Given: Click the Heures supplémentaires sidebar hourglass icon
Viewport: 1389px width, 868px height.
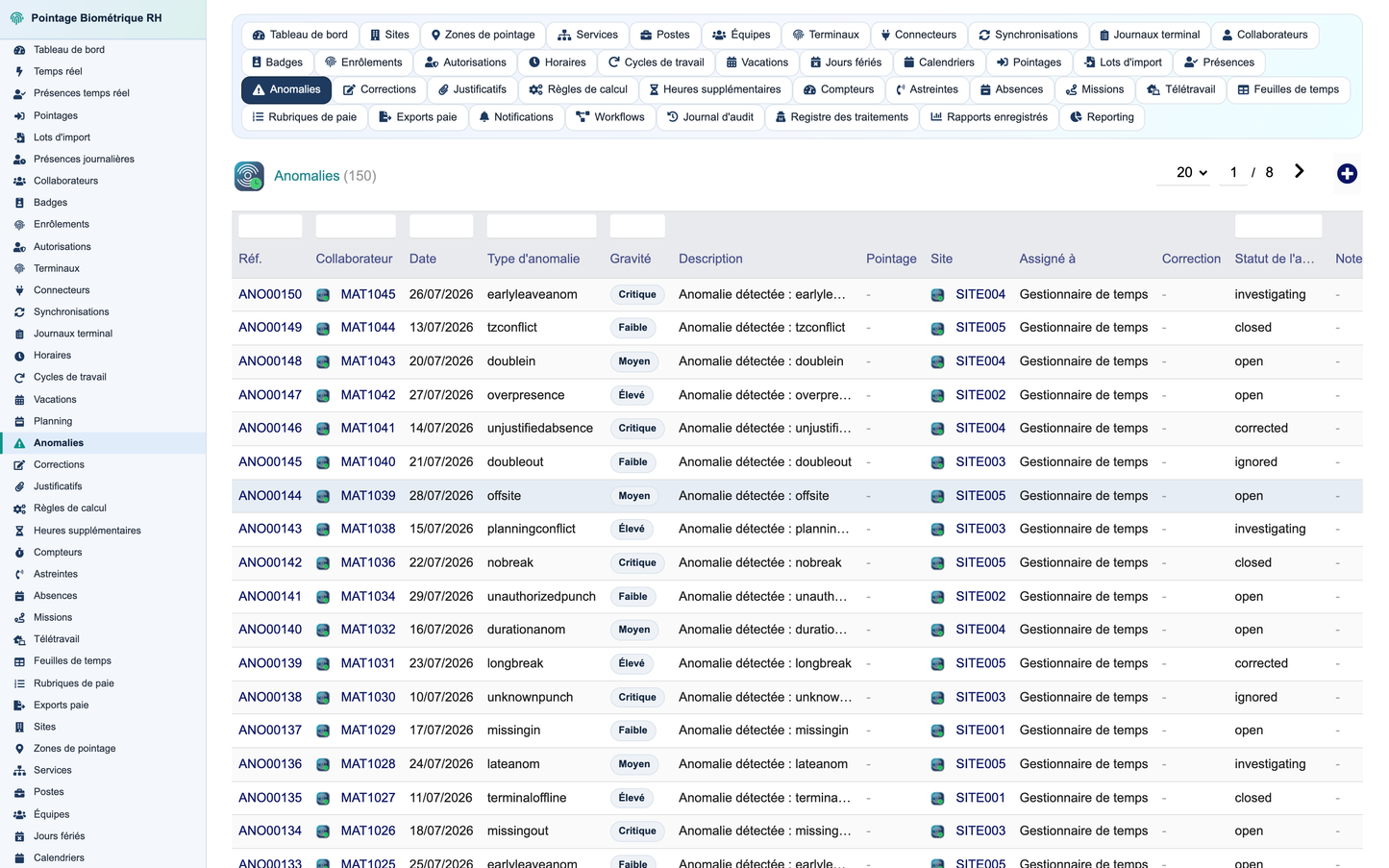Looking at the screenshot, I should pos(19,531).
